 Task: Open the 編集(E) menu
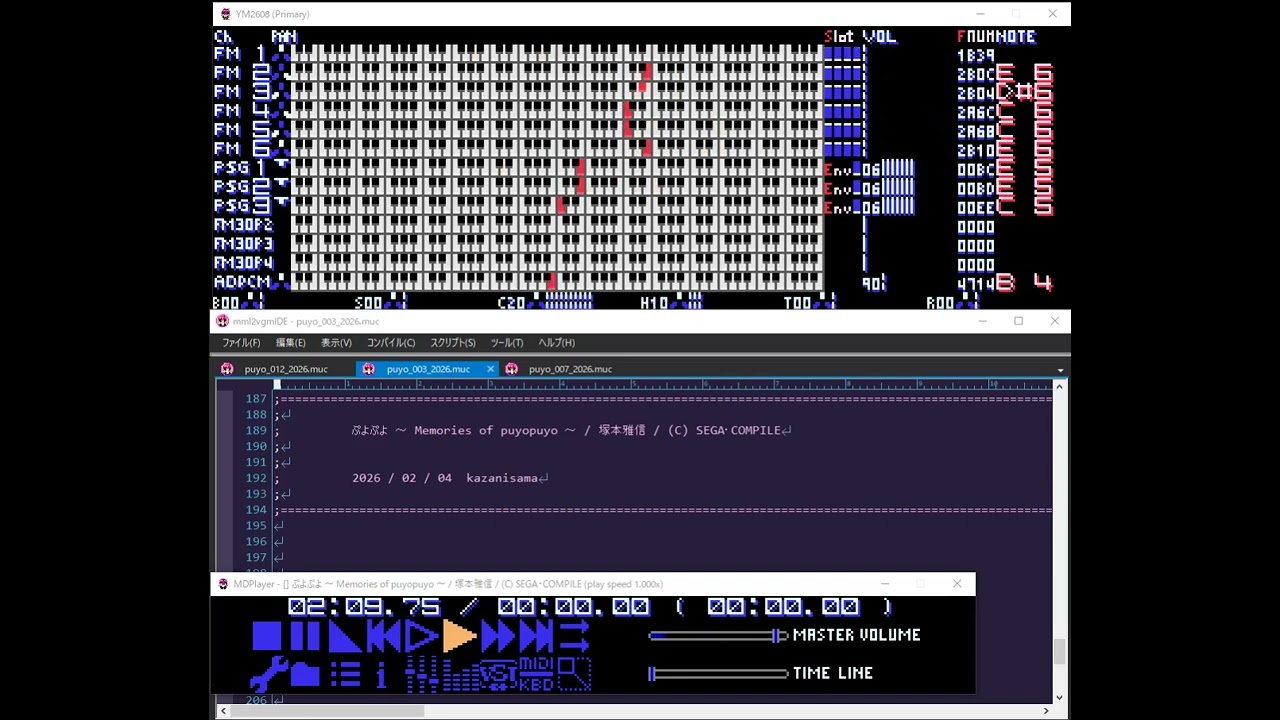pyautogui.click(x=290, y=343)
